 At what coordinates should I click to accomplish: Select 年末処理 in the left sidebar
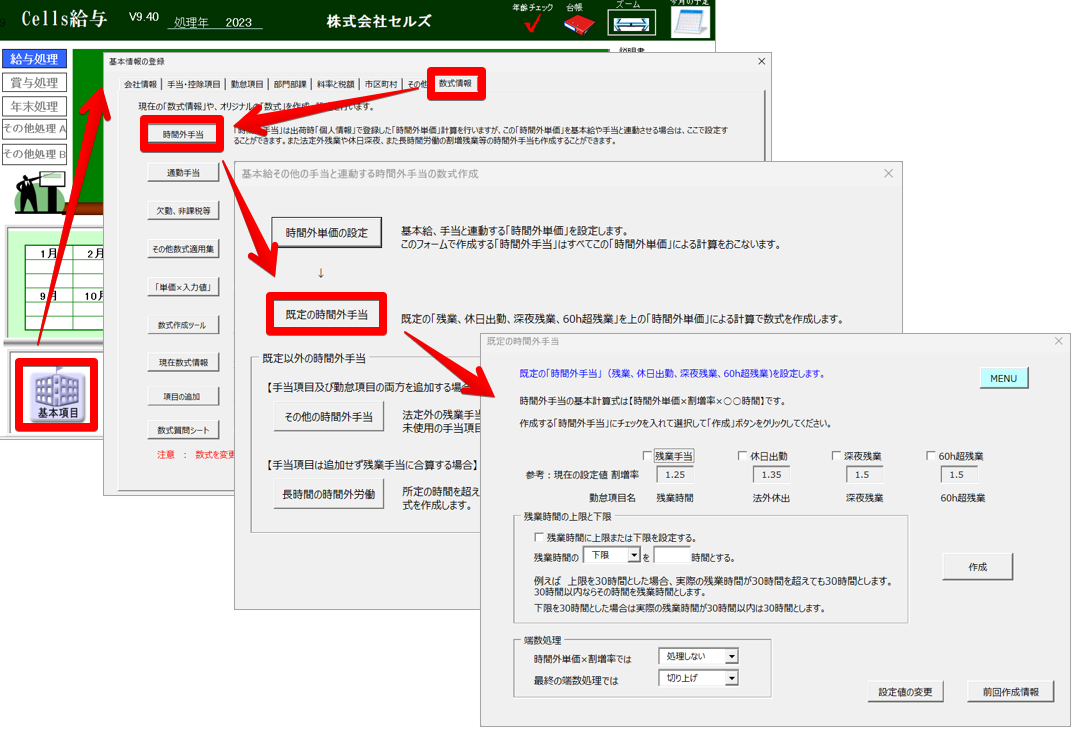tap(34, 106)
